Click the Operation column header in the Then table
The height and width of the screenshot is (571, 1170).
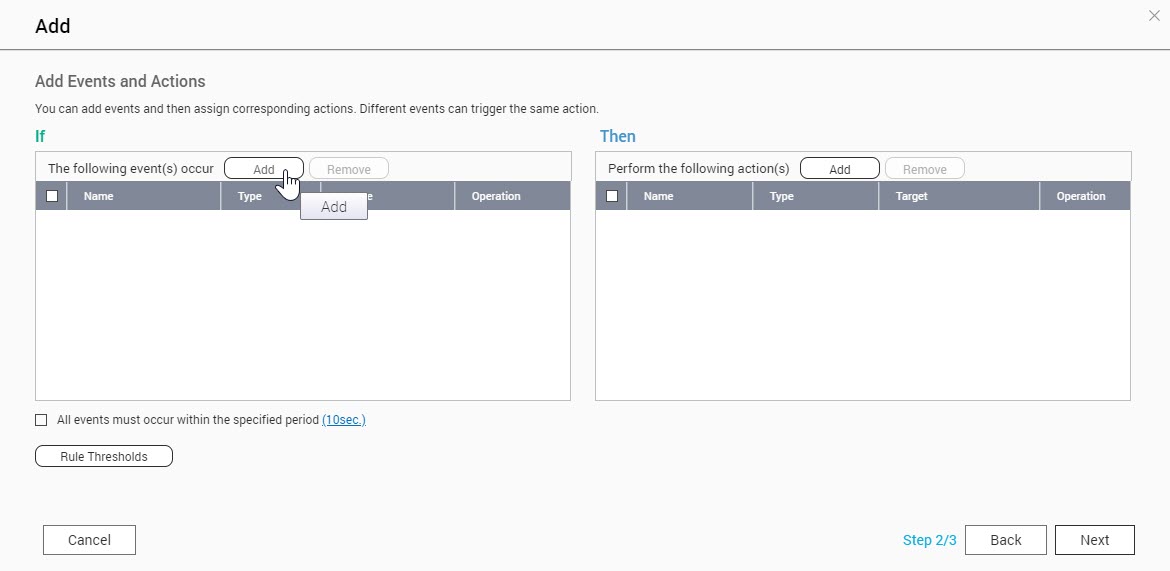click(1081, 196)
